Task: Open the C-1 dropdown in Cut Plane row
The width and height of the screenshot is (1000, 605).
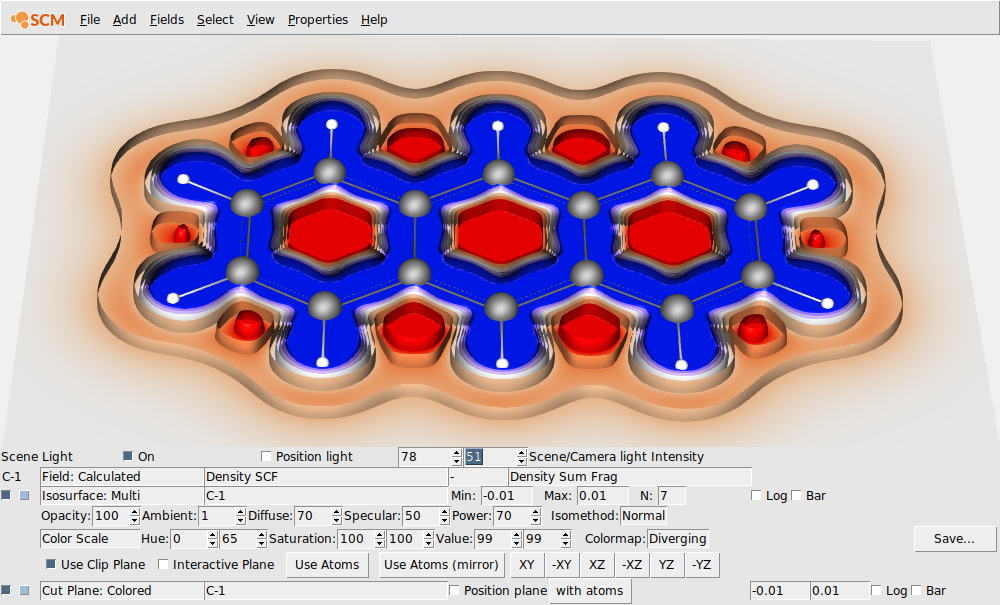Action: tap(327, 591)
